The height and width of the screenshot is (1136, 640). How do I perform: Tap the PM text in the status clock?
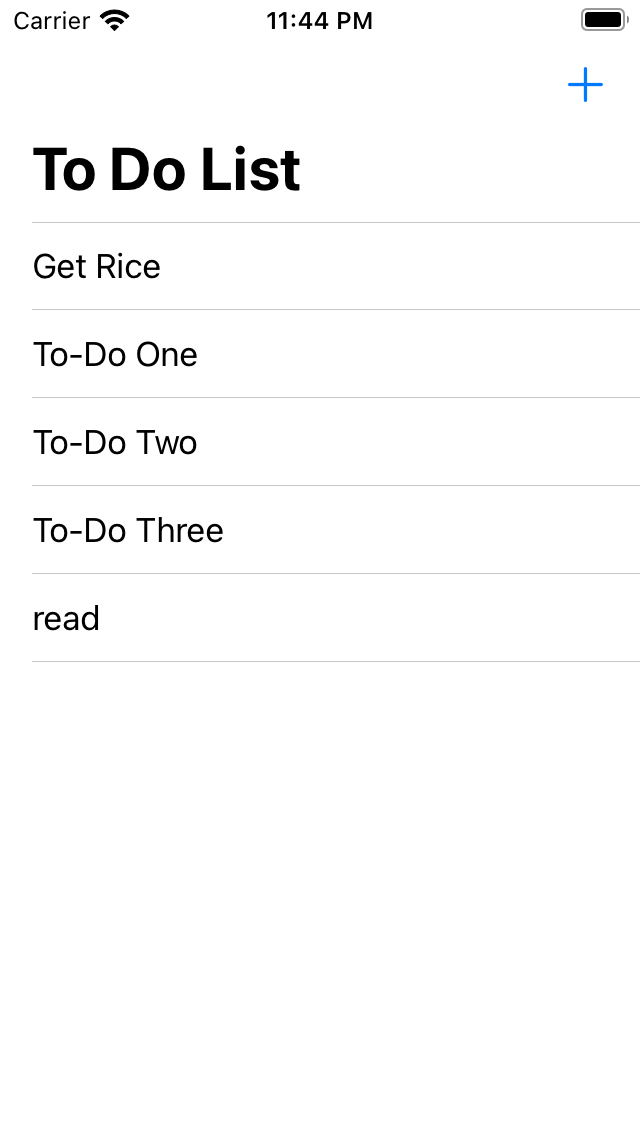coord(354,21)
